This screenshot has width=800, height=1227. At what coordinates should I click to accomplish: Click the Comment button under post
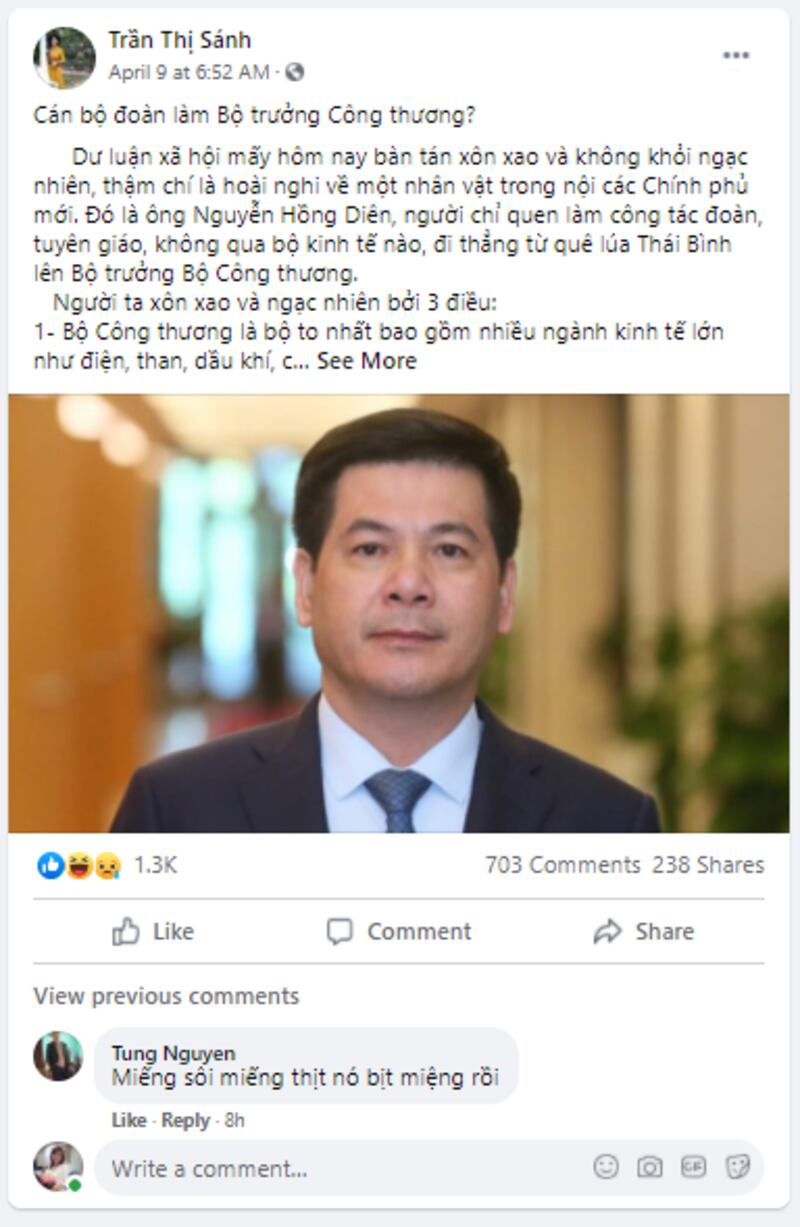click(399, 932)
